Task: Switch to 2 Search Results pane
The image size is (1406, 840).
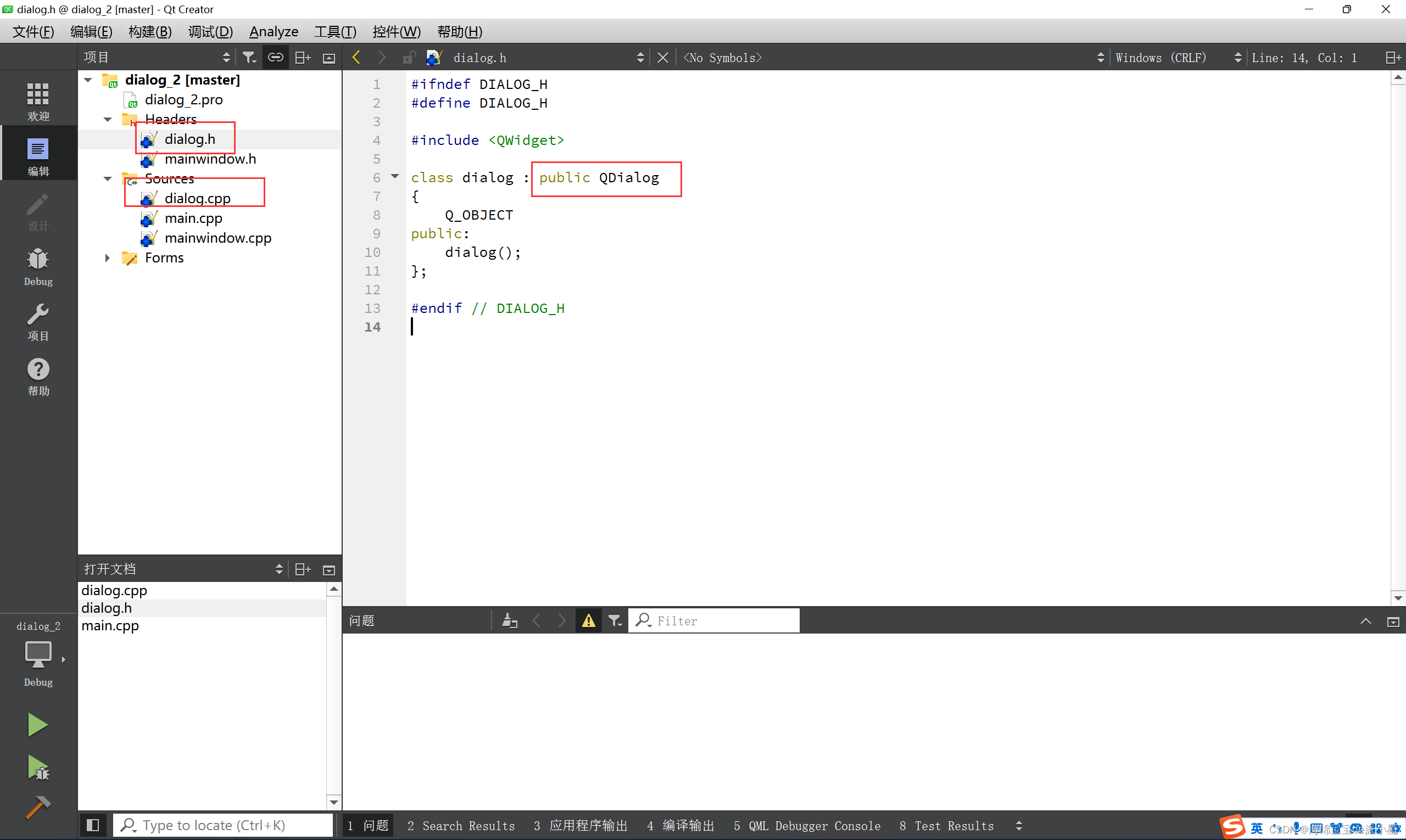Action: 461,826
